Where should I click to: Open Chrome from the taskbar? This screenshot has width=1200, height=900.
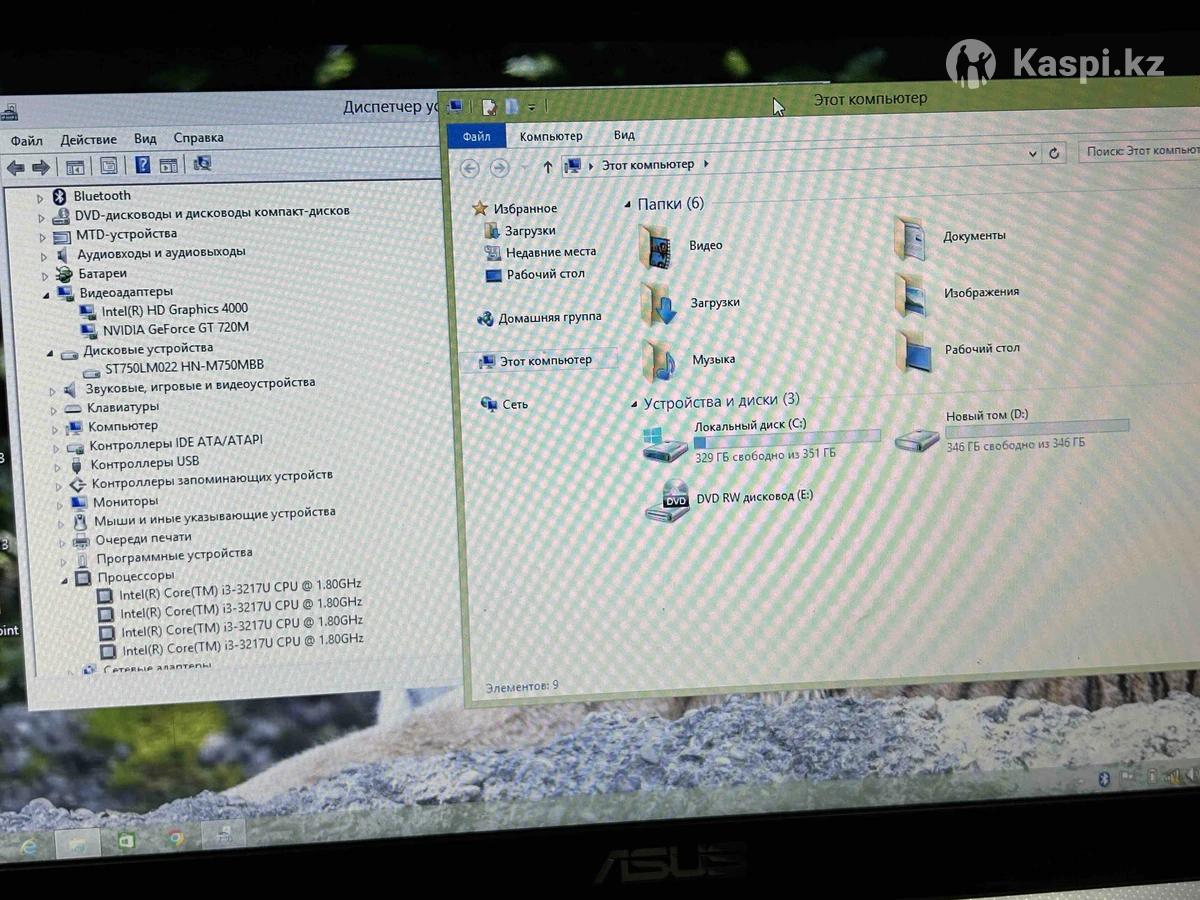176,839
